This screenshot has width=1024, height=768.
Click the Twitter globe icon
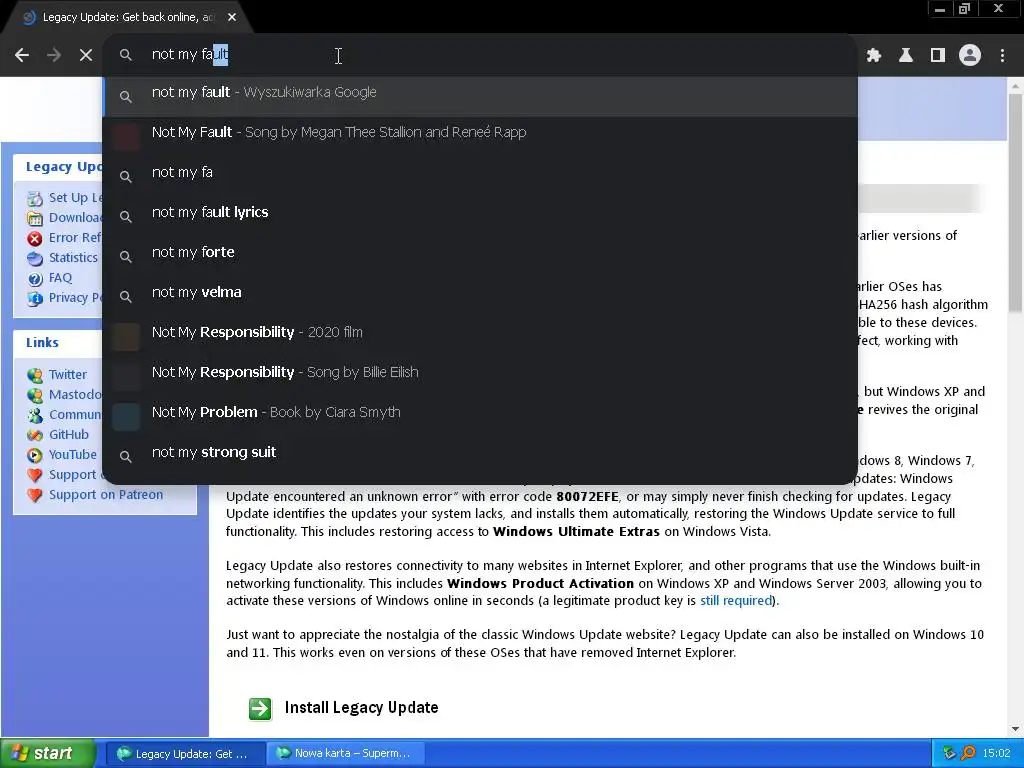coord(35,376)
